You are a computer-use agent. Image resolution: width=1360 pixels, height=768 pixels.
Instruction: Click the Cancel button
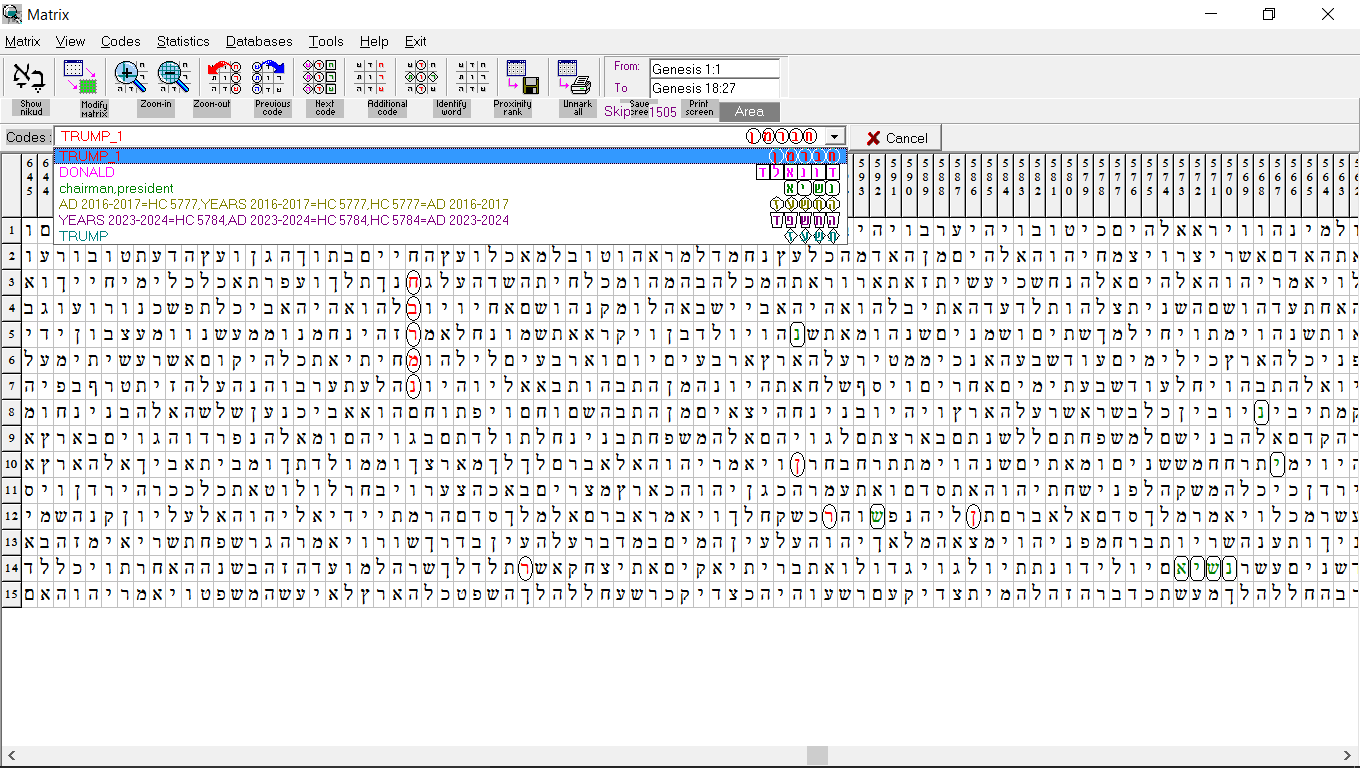[896, 138]
